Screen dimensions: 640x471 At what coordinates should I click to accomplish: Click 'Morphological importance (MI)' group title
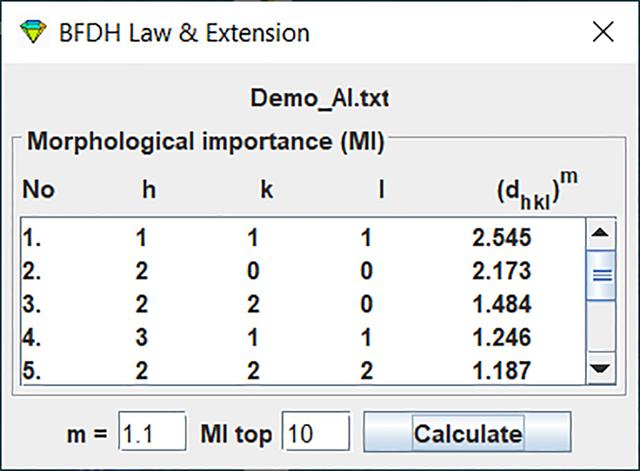[x=206, y=142]
